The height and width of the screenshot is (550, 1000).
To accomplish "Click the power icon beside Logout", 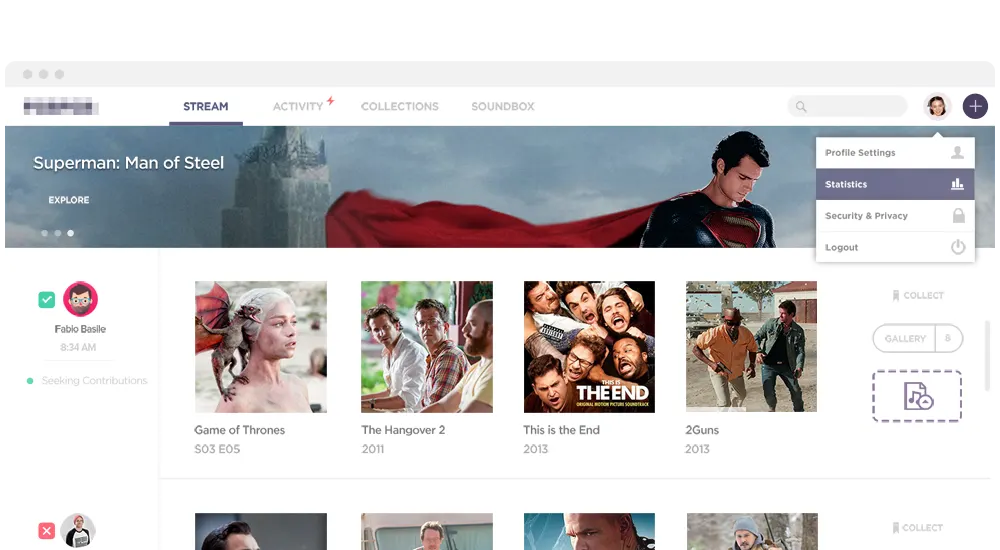I will point(958,247).
